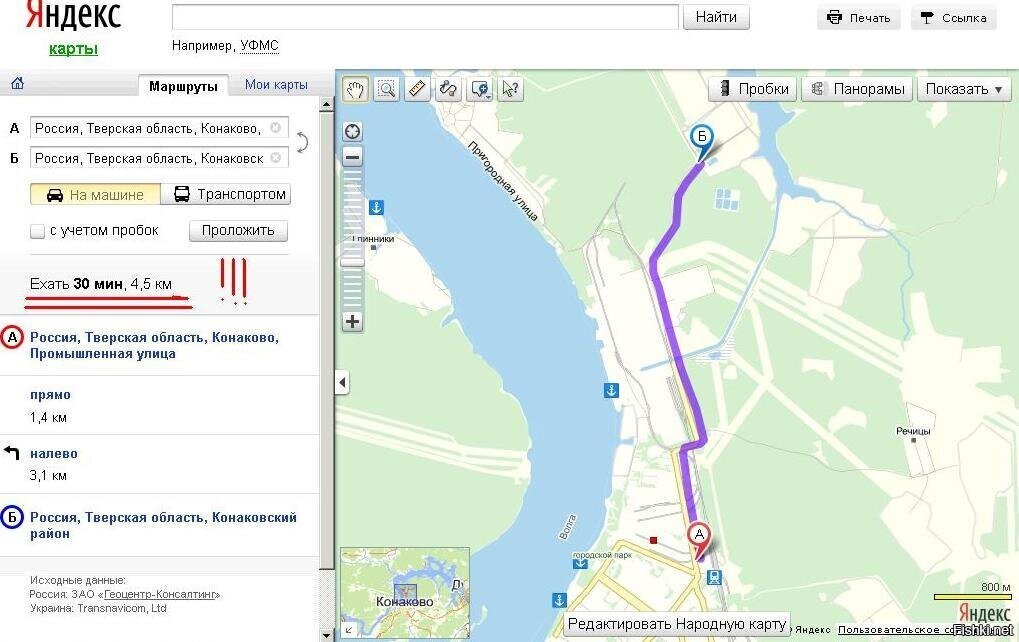Go to home icon in left panel
The width and height of the screenshot is (1019, 642).
17,84
